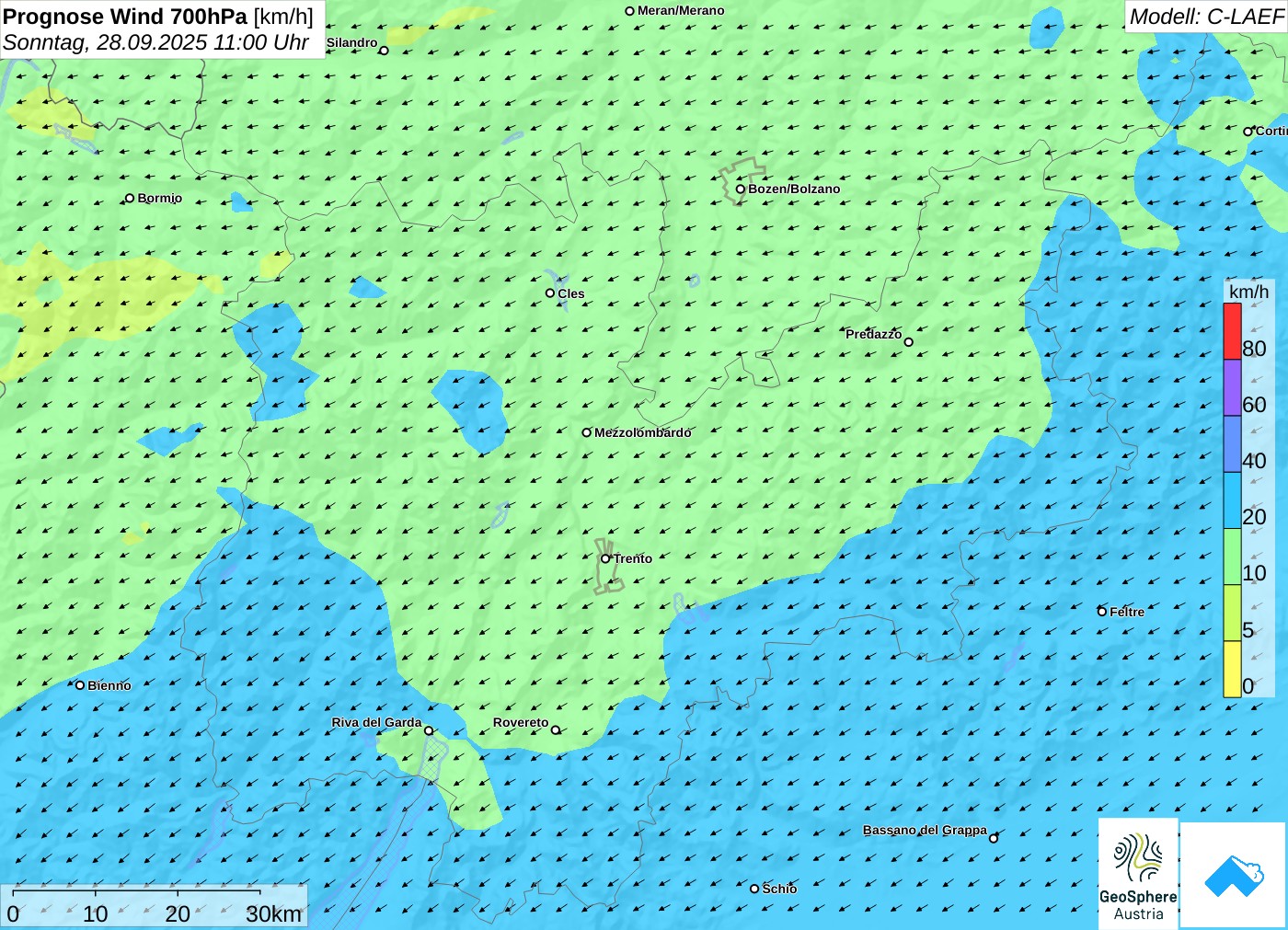The height and width of the screenshot is (930, 1288).
Task: Click the GeoSphere Austria logo
Action: coord(1138,873)
